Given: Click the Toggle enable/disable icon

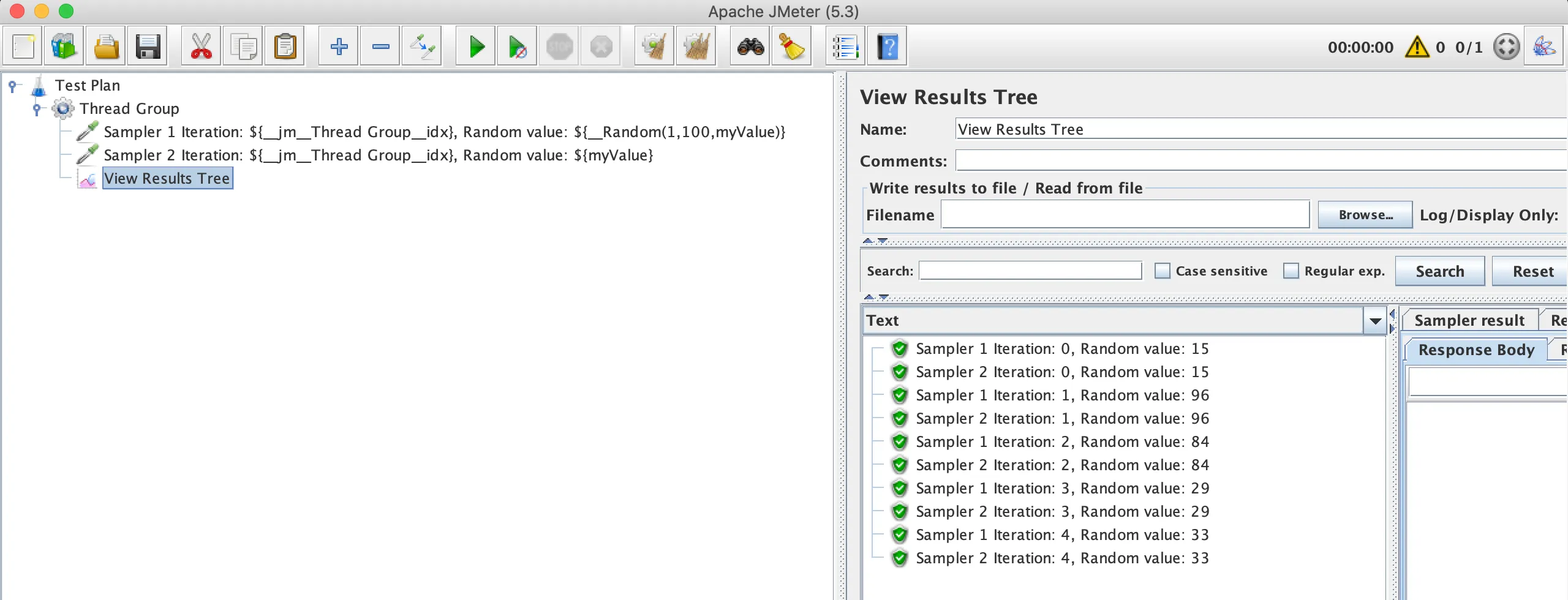Looking at the screenshot, I should 422,47.
